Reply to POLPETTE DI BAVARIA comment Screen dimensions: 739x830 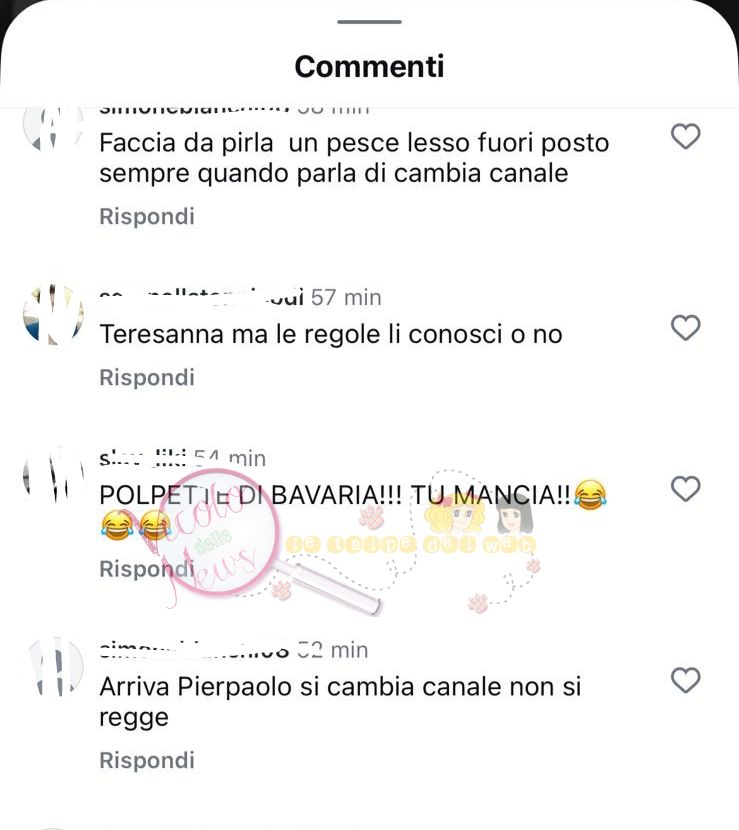[x=147, y=569]
